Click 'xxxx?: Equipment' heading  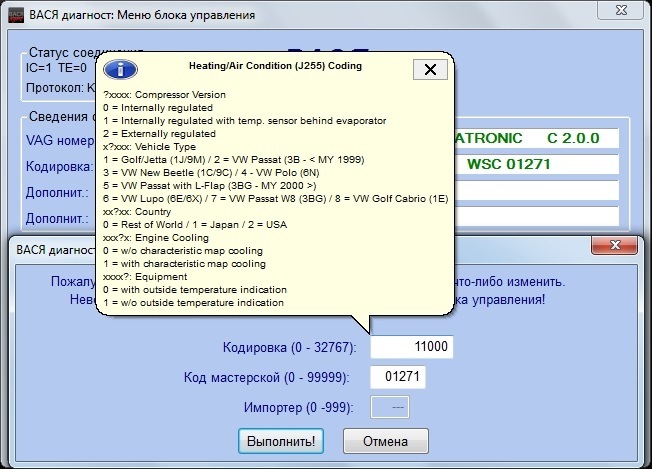coord(145,277)
